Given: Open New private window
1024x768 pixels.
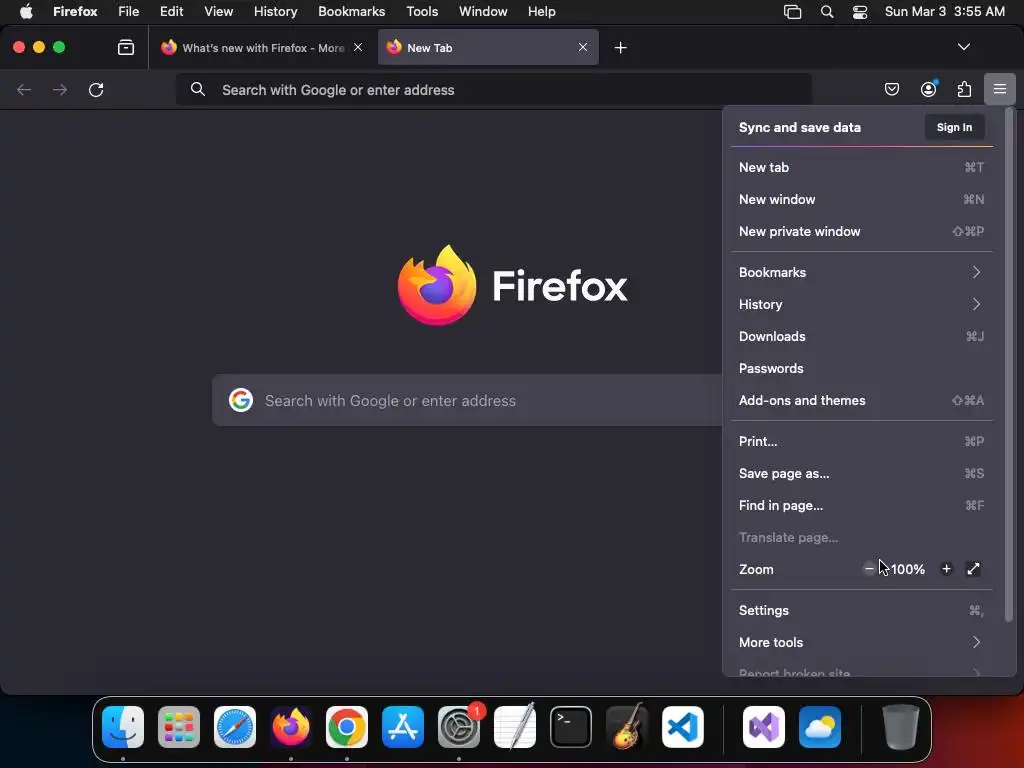Looking at the screenshot, I should (x=862, y=231).
